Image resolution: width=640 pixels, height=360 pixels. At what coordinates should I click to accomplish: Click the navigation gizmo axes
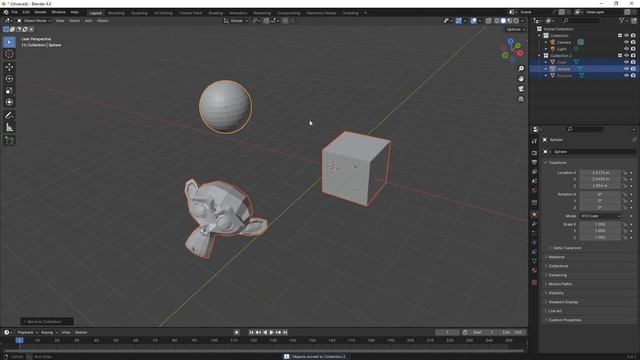(x=512, y=50)
